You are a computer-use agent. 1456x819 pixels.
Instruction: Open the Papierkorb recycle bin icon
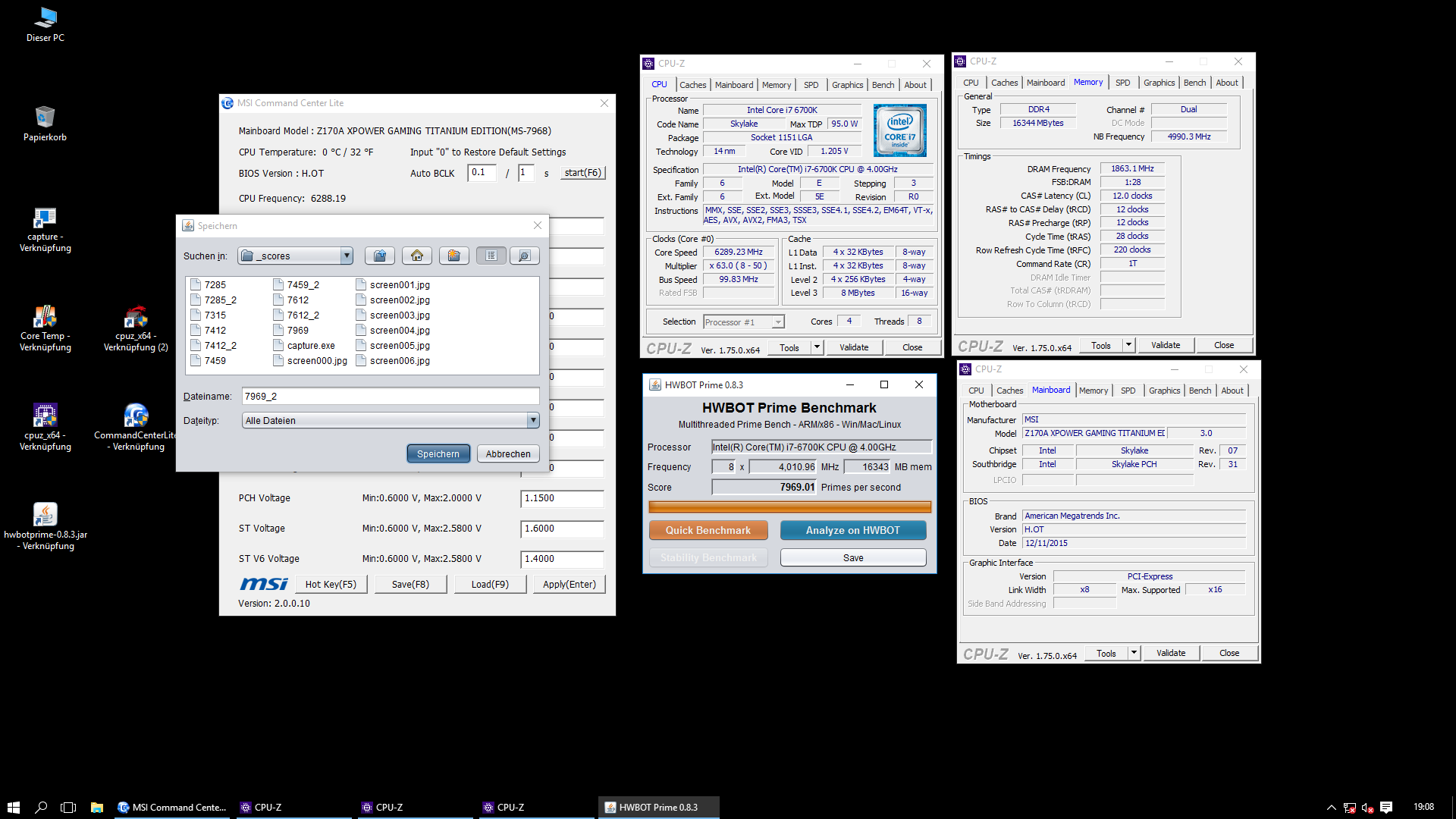[45, 123]
